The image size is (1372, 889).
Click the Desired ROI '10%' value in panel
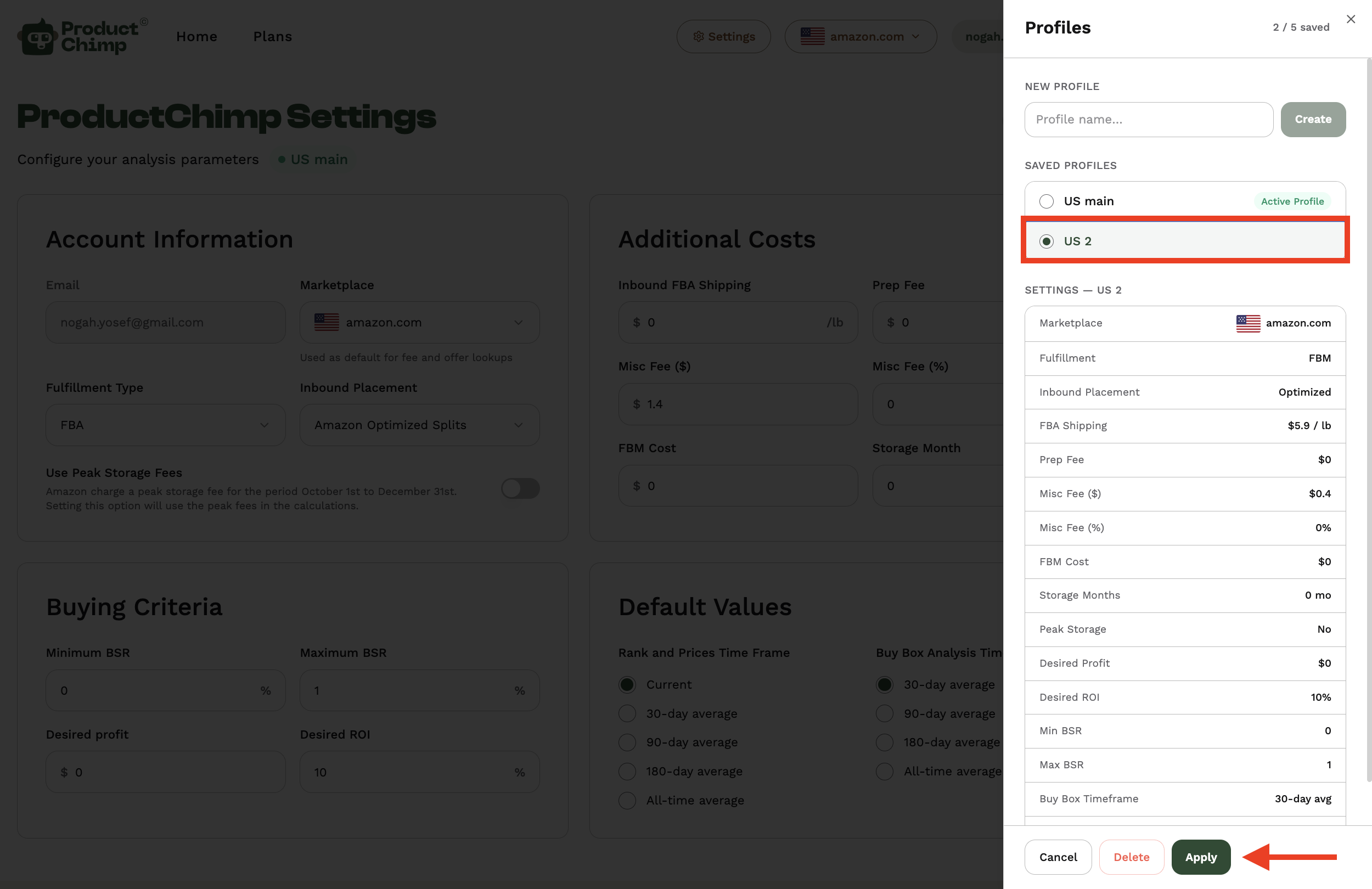point(1321,697)
